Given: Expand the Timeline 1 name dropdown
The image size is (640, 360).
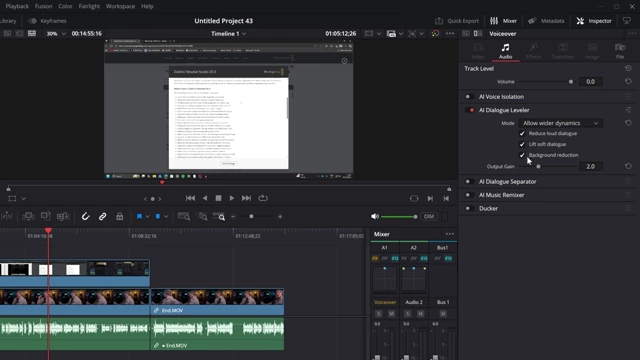Looking at the screenshot, I should (229, 33).
